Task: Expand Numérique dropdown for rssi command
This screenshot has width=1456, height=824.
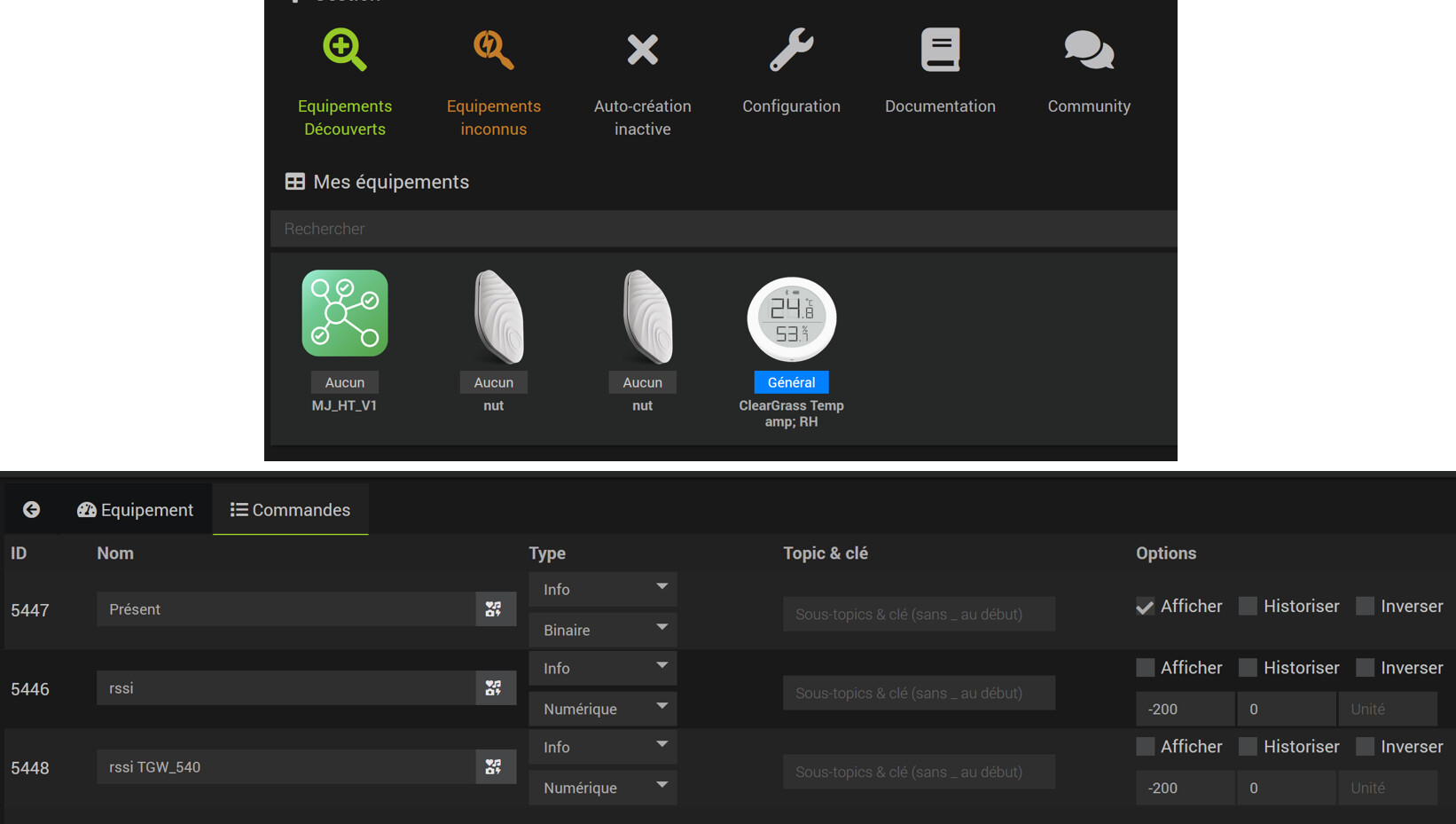Action: (x=603, y=709)
